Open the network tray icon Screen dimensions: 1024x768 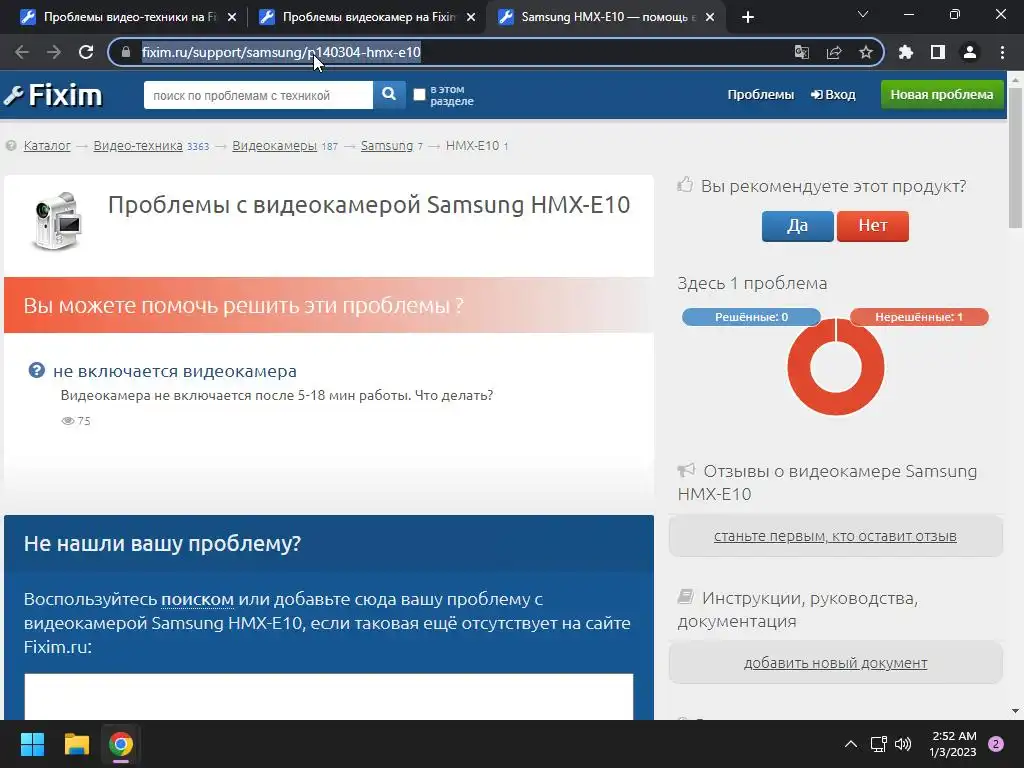878,744
